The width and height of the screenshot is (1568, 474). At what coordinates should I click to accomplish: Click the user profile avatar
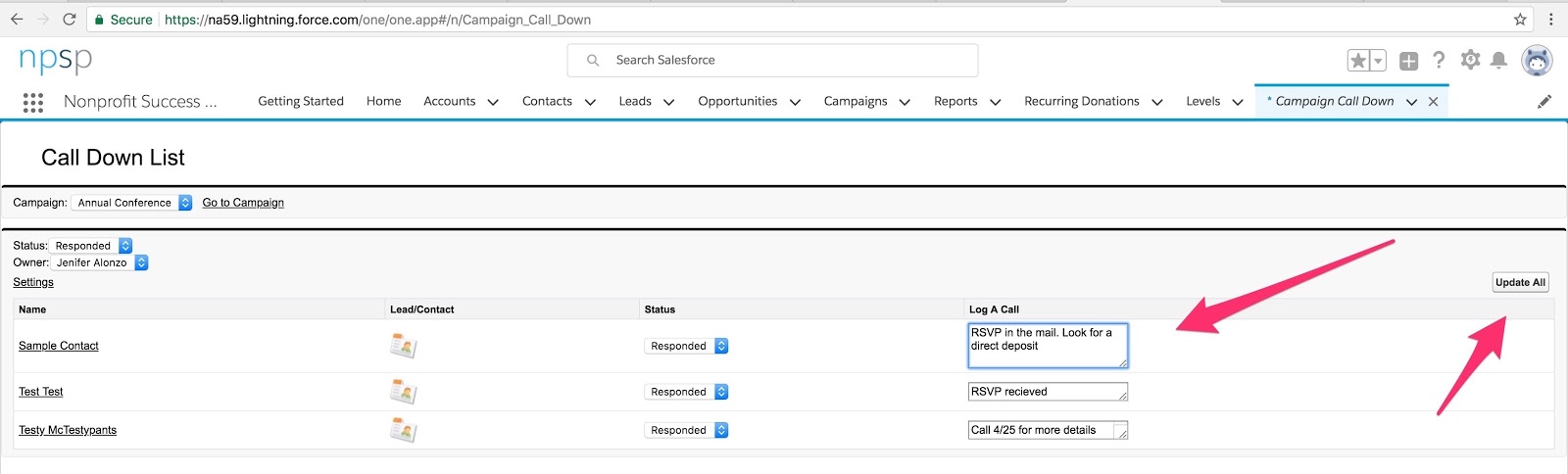pyautogui.click(x=1537, y=60)
